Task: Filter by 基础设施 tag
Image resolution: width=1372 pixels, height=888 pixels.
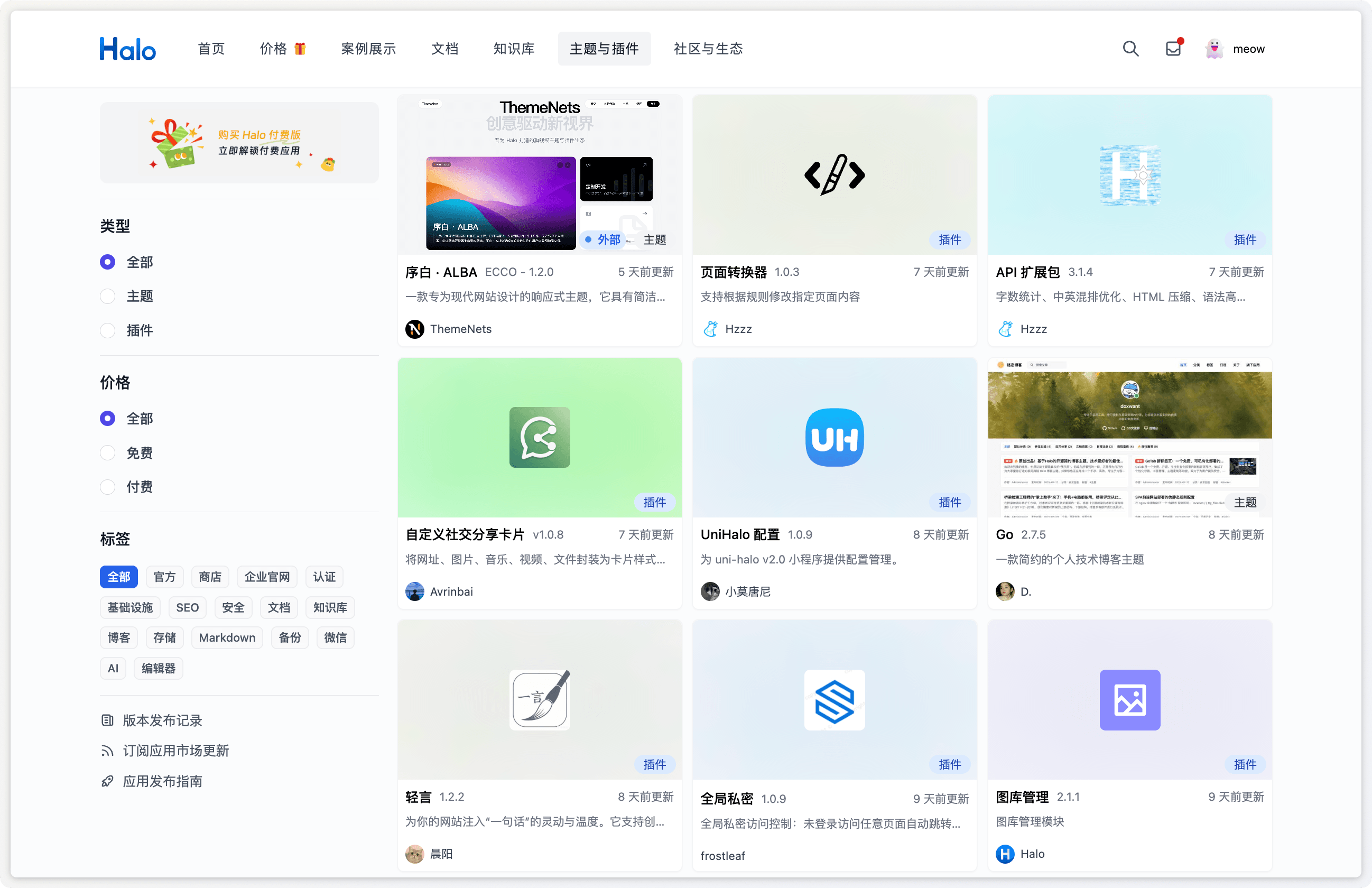Action: (x=131, y=607)
